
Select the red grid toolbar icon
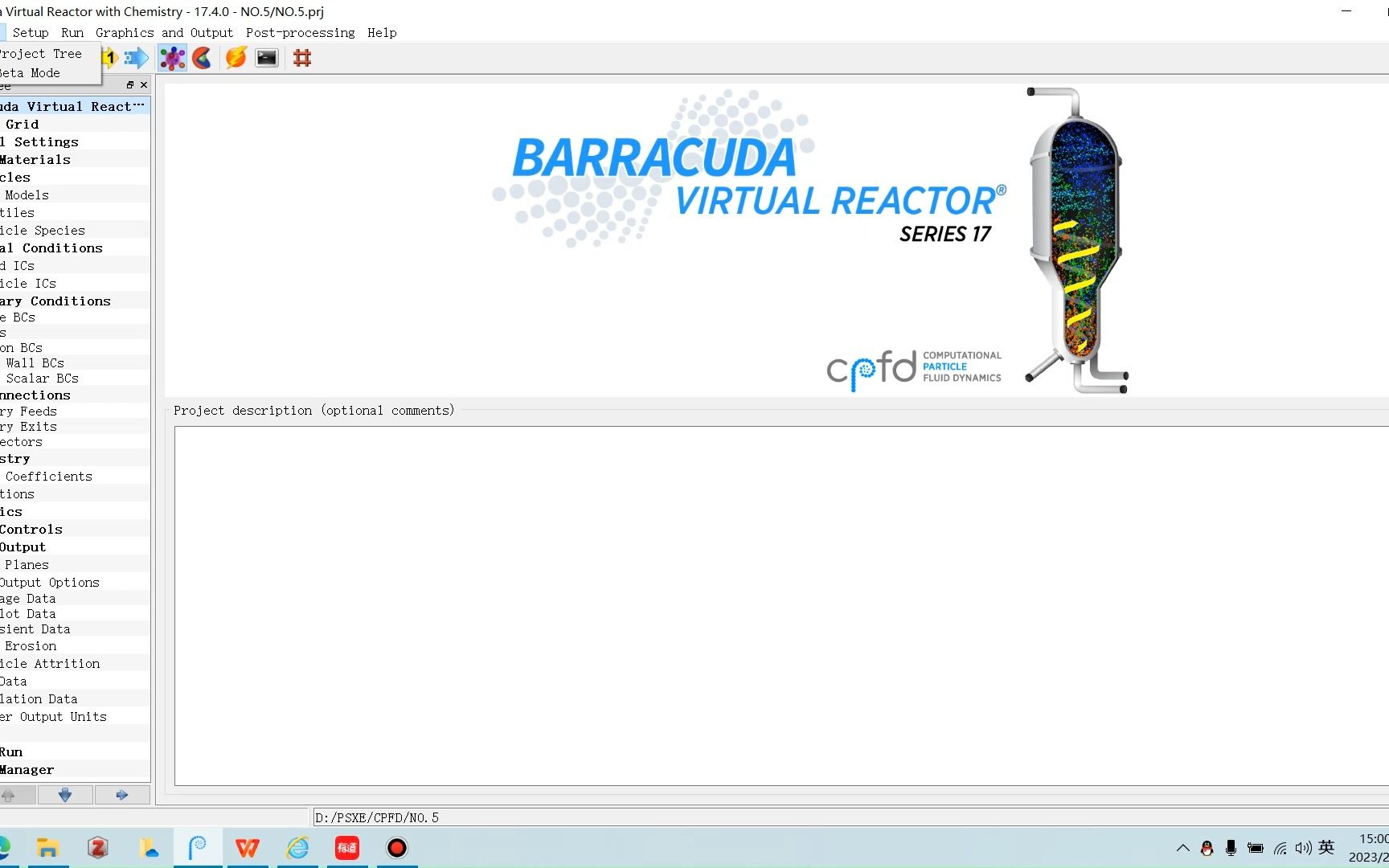point(302,57)
